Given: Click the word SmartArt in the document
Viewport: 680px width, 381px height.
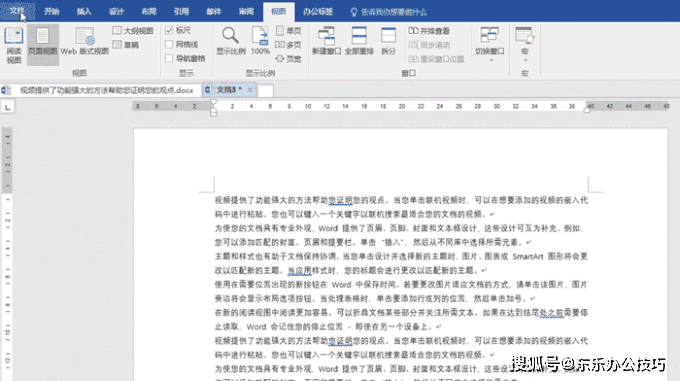Looking at the screenshot, I should click(x=528, y=257).
